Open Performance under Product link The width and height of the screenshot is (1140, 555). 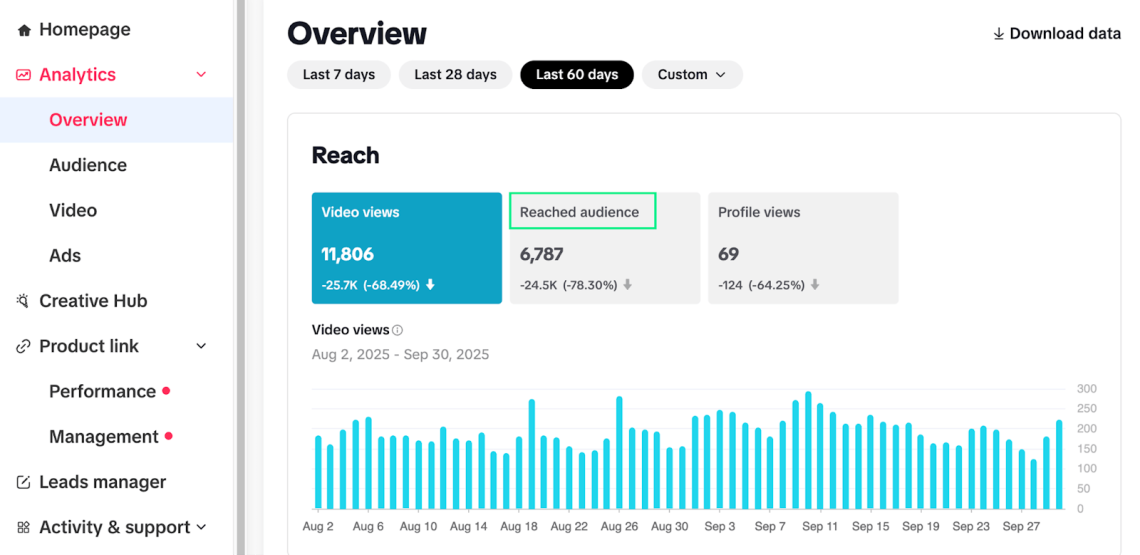102,391
